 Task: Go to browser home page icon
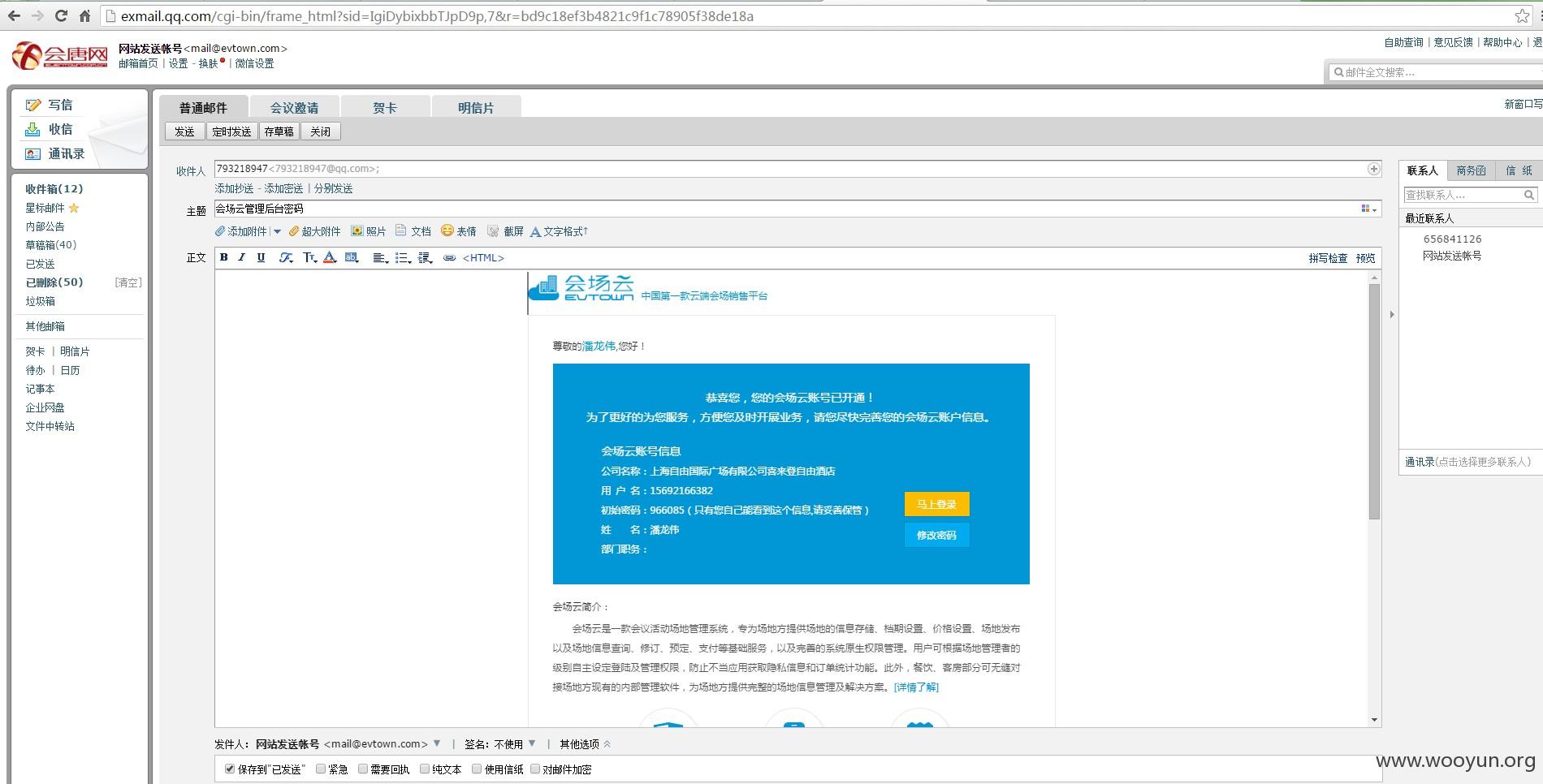click(x=84, y=16)
